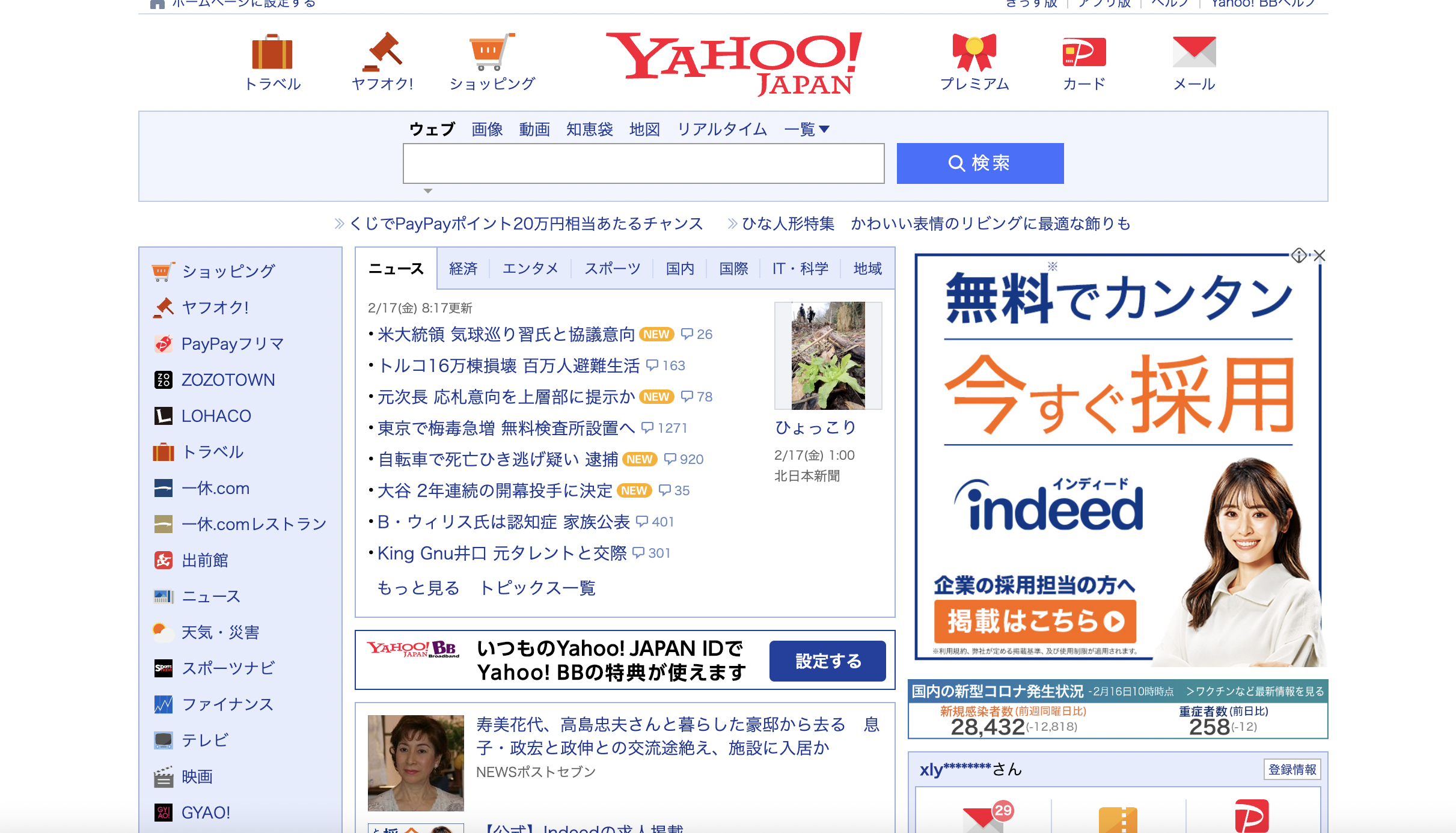Open ひな人形特集 promo link

tap(936, 224)
